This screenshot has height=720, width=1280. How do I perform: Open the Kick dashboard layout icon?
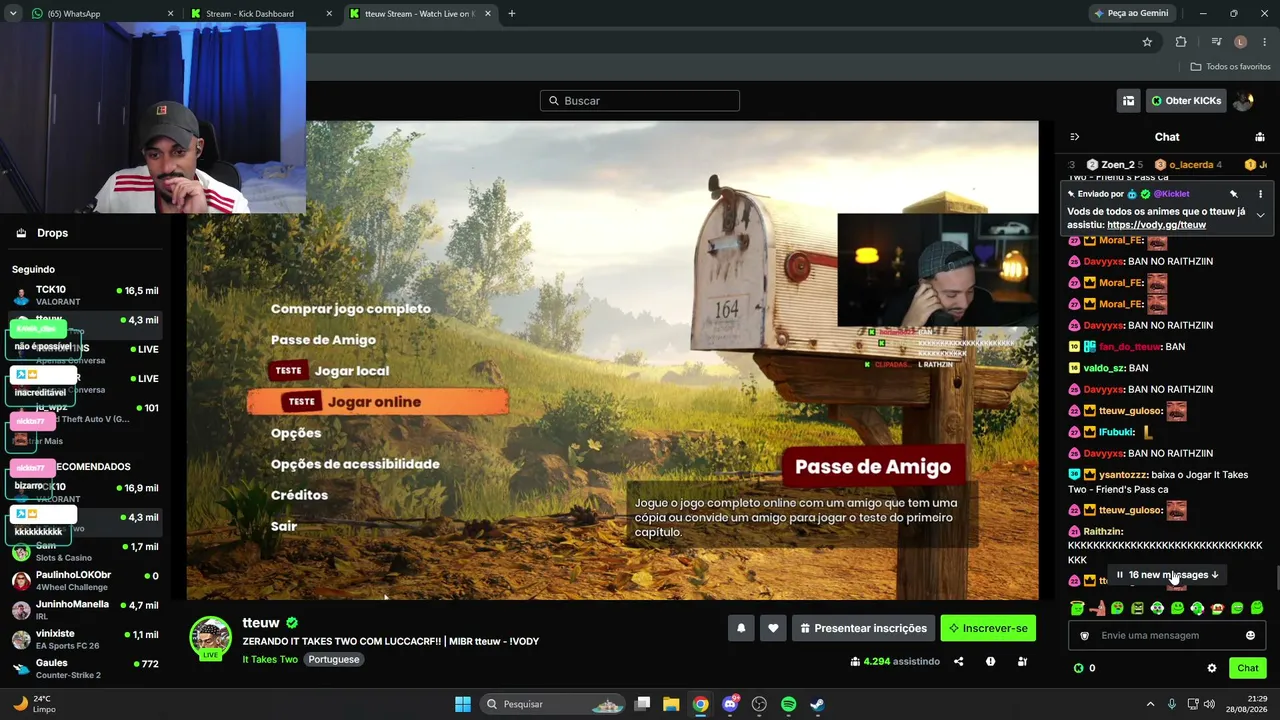click(x=1129, y=101)
